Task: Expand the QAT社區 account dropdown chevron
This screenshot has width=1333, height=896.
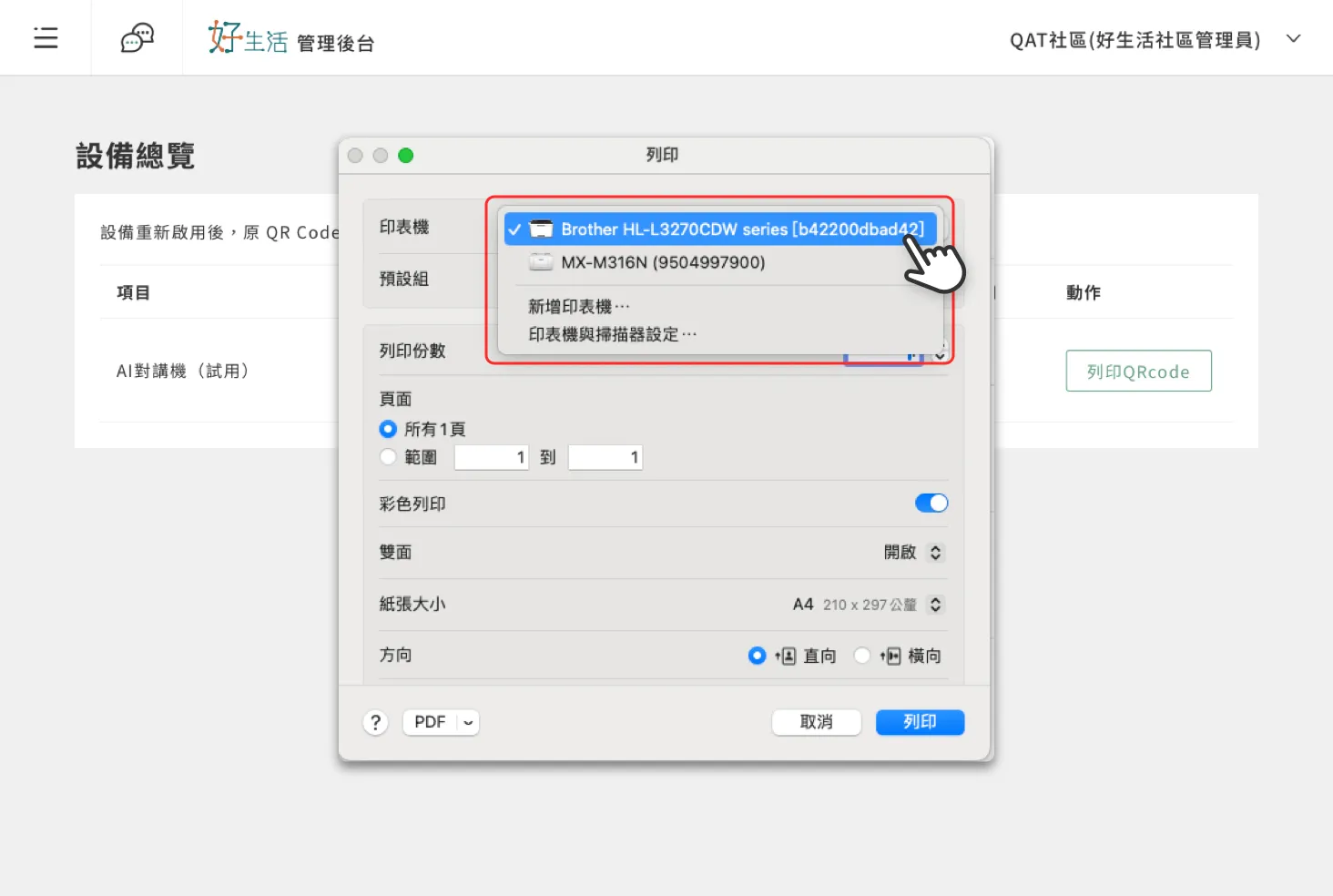Action: tap(1293, 38)
